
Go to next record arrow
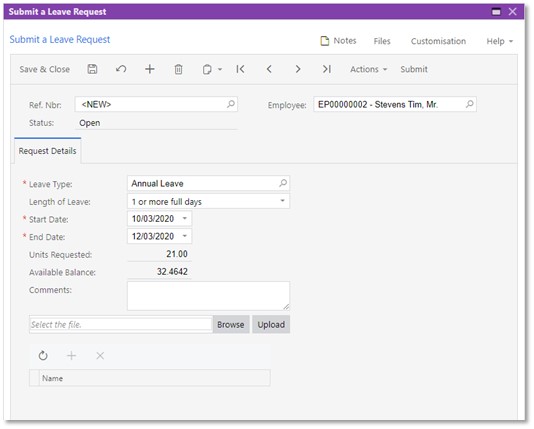point(298,69)
